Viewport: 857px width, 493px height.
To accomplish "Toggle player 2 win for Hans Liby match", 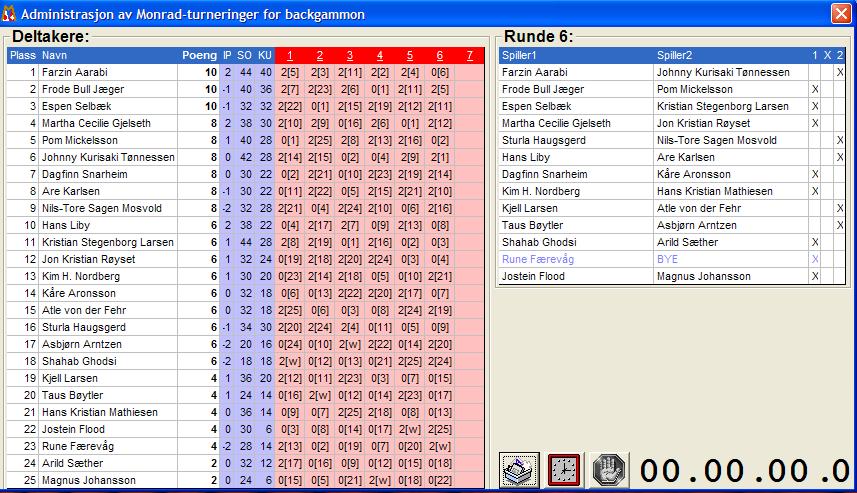I will point(839,157).
